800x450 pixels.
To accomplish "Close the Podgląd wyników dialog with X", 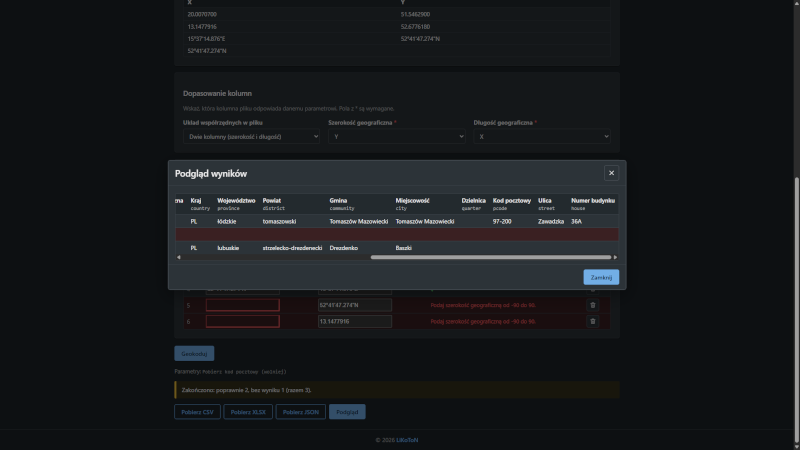I will (x=611, y=173).
